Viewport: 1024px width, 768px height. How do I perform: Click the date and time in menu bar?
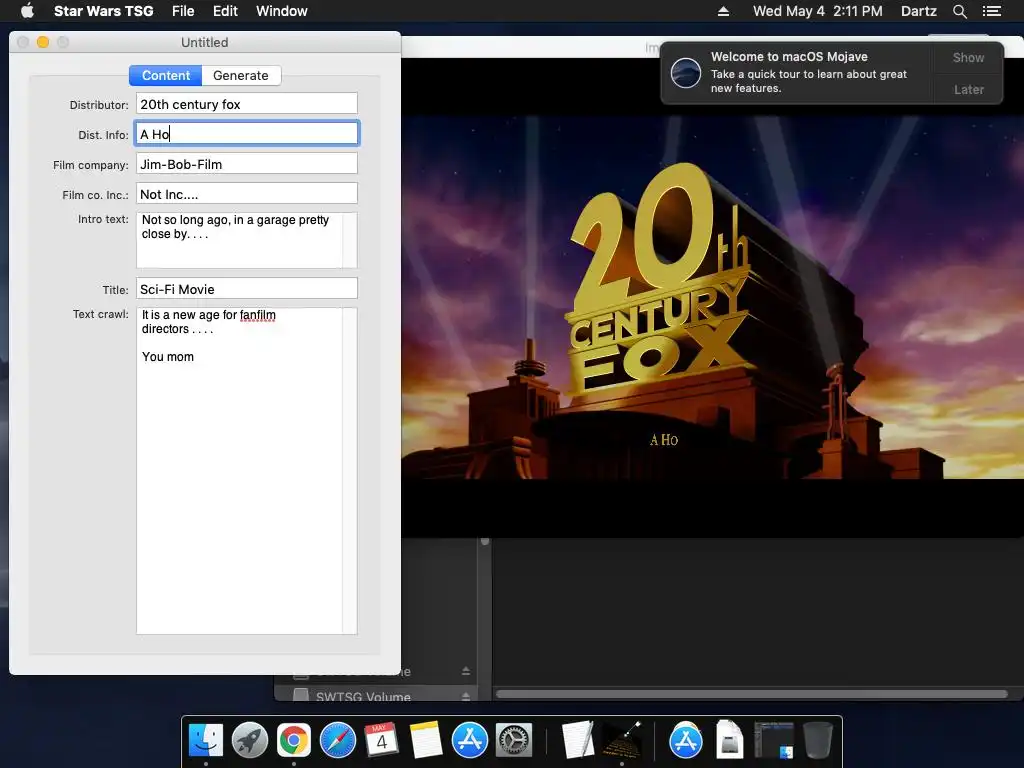pyautogui.click(x=817, y=11)
